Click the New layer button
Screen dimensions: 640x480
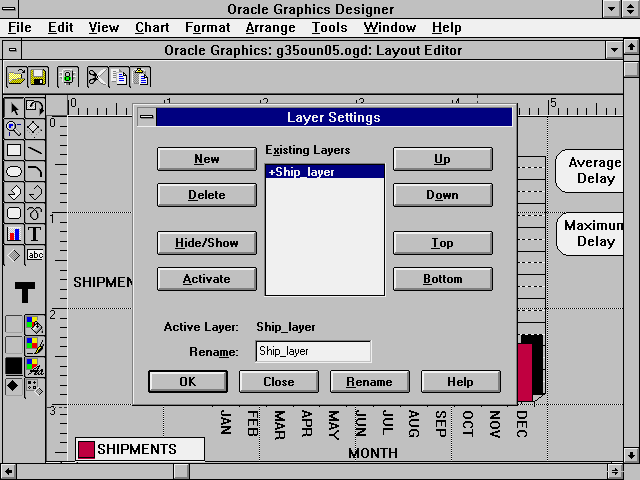click(x=206, y=159)
